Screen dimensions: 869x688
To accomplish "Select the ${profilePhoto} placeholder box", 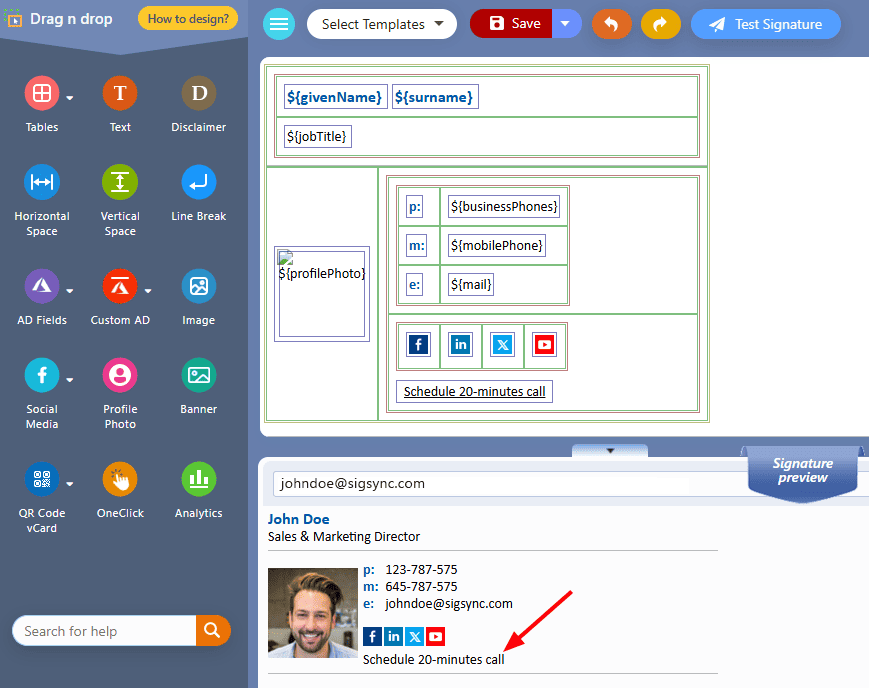I will pos(322,294).
